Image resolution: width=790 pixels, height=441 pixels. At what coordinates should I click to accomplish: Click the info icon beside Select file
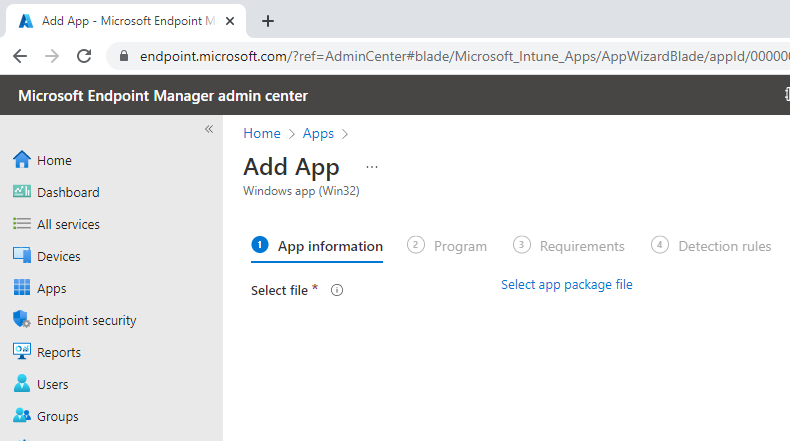(337, 290)
